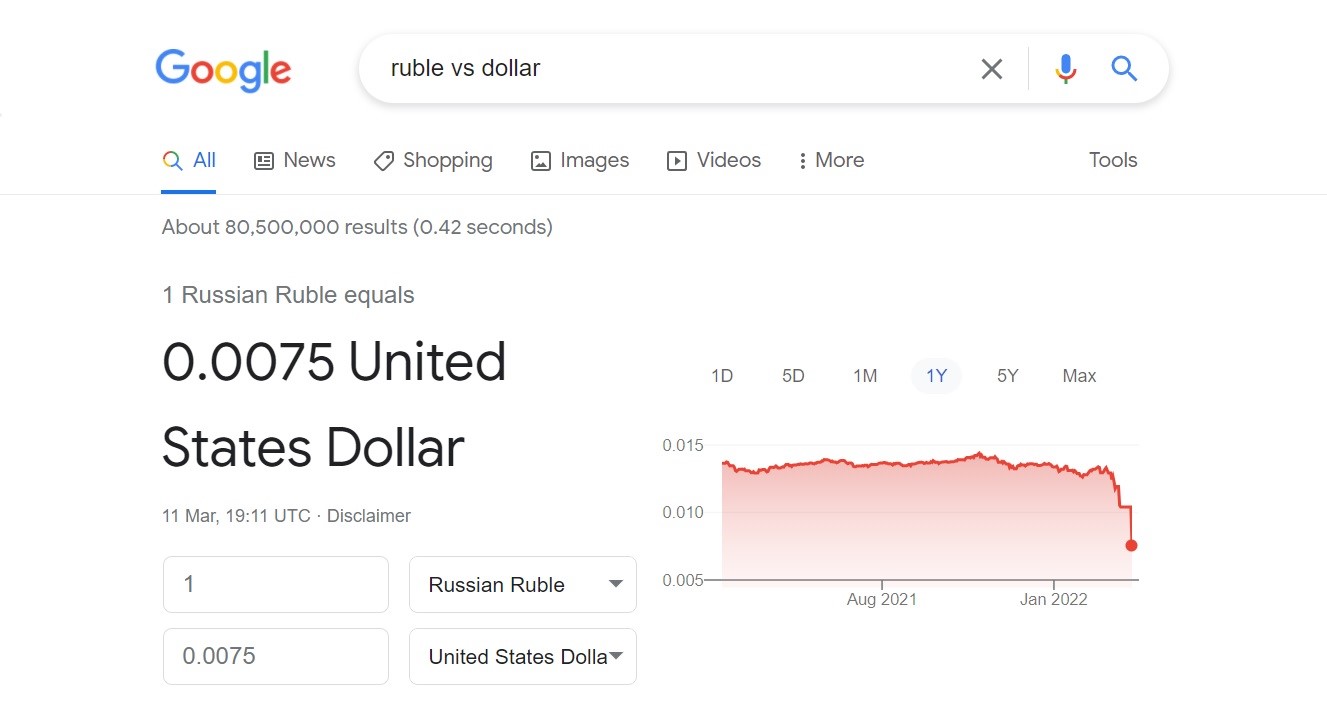
Task: Show the Max chart range
Action: (x=1079, y=376)
